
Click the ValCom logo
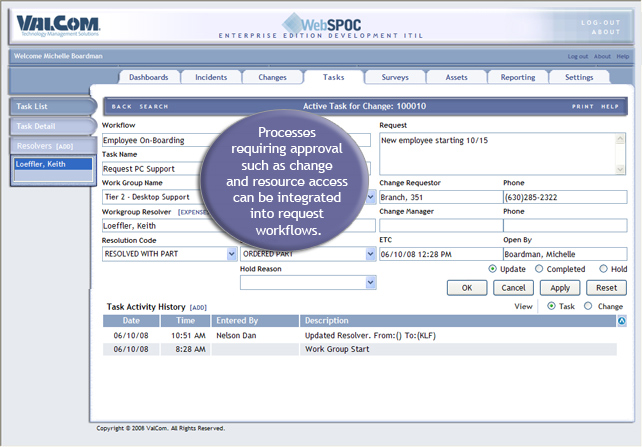[58, 26]
